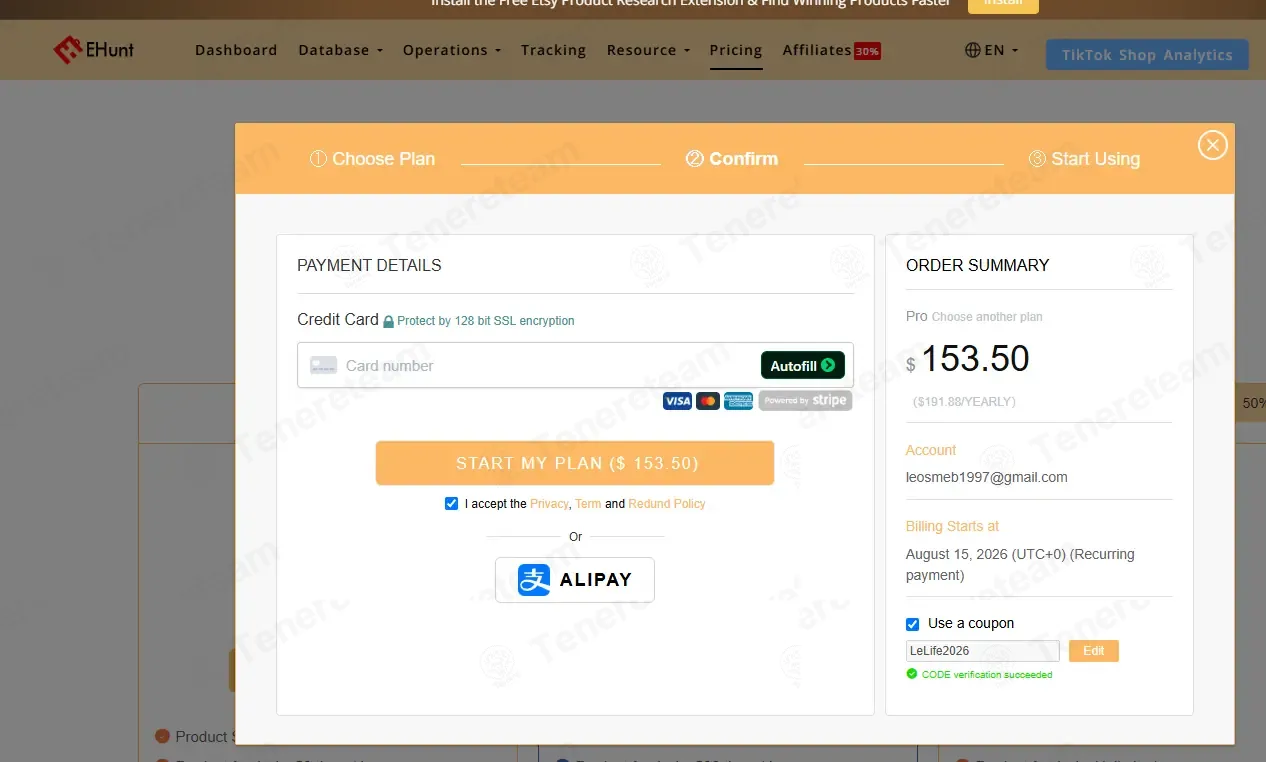Image resolution: width=1266 pixels, height=762 pixels.
Task: Open the Term link
Action: click(x=588, y=504)
